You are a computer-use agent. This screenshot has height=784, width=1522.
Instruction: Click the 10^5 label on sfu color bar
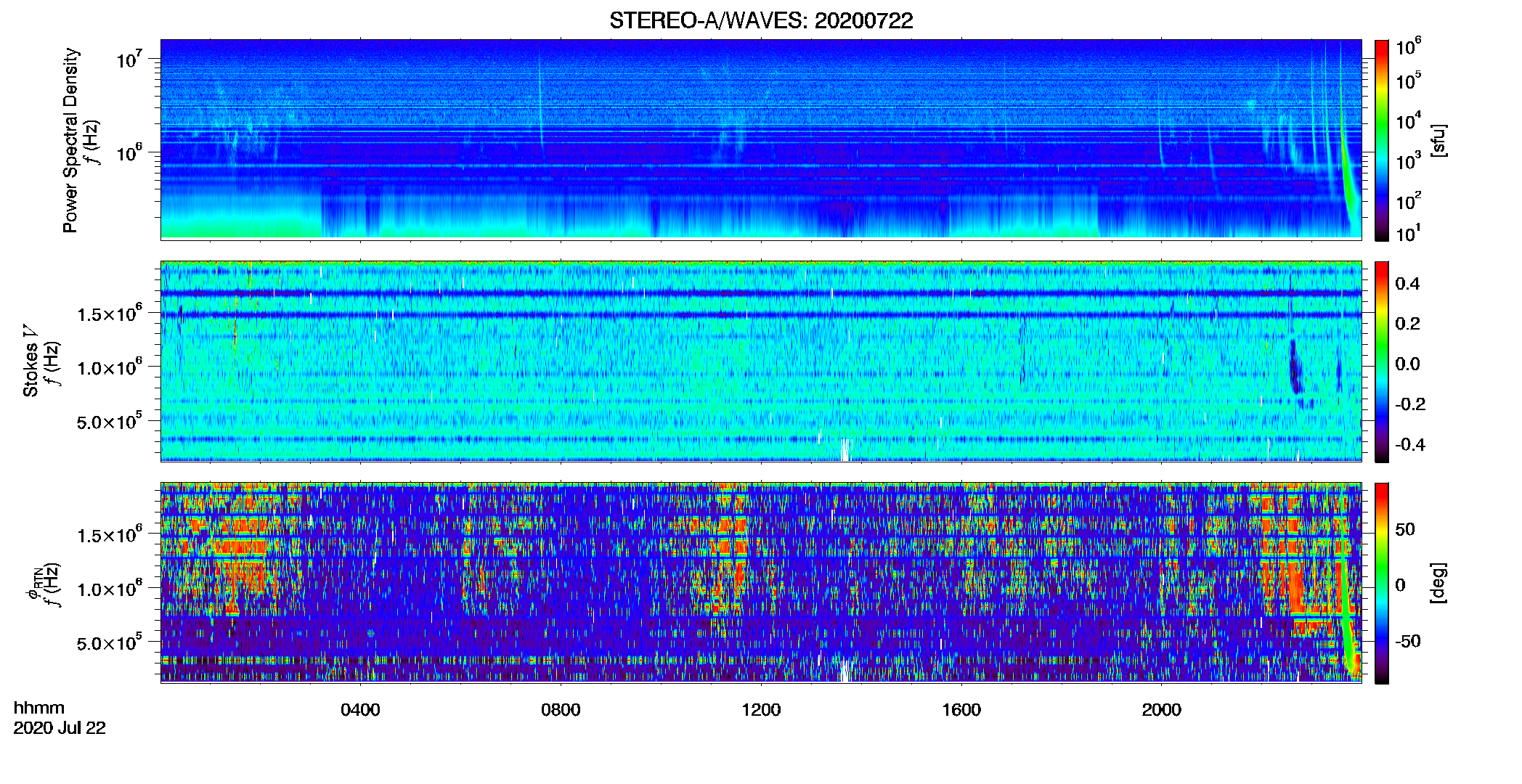(1408, 81)
